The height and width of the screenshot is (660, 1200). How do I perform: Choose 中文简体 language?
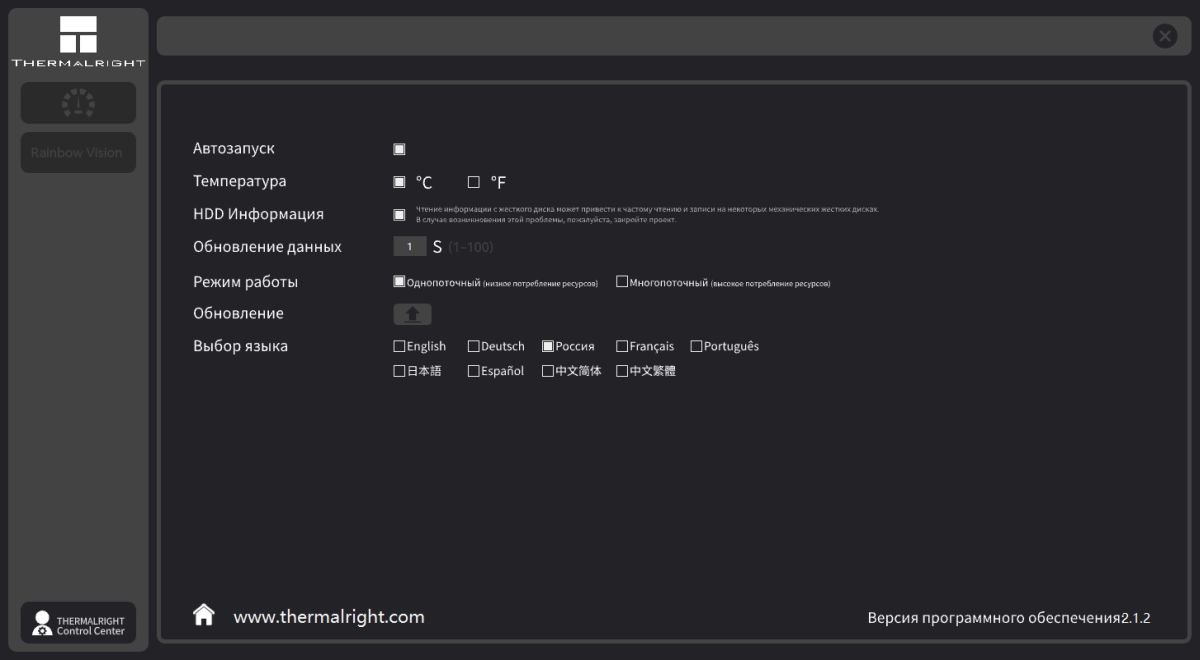[548, 371]
